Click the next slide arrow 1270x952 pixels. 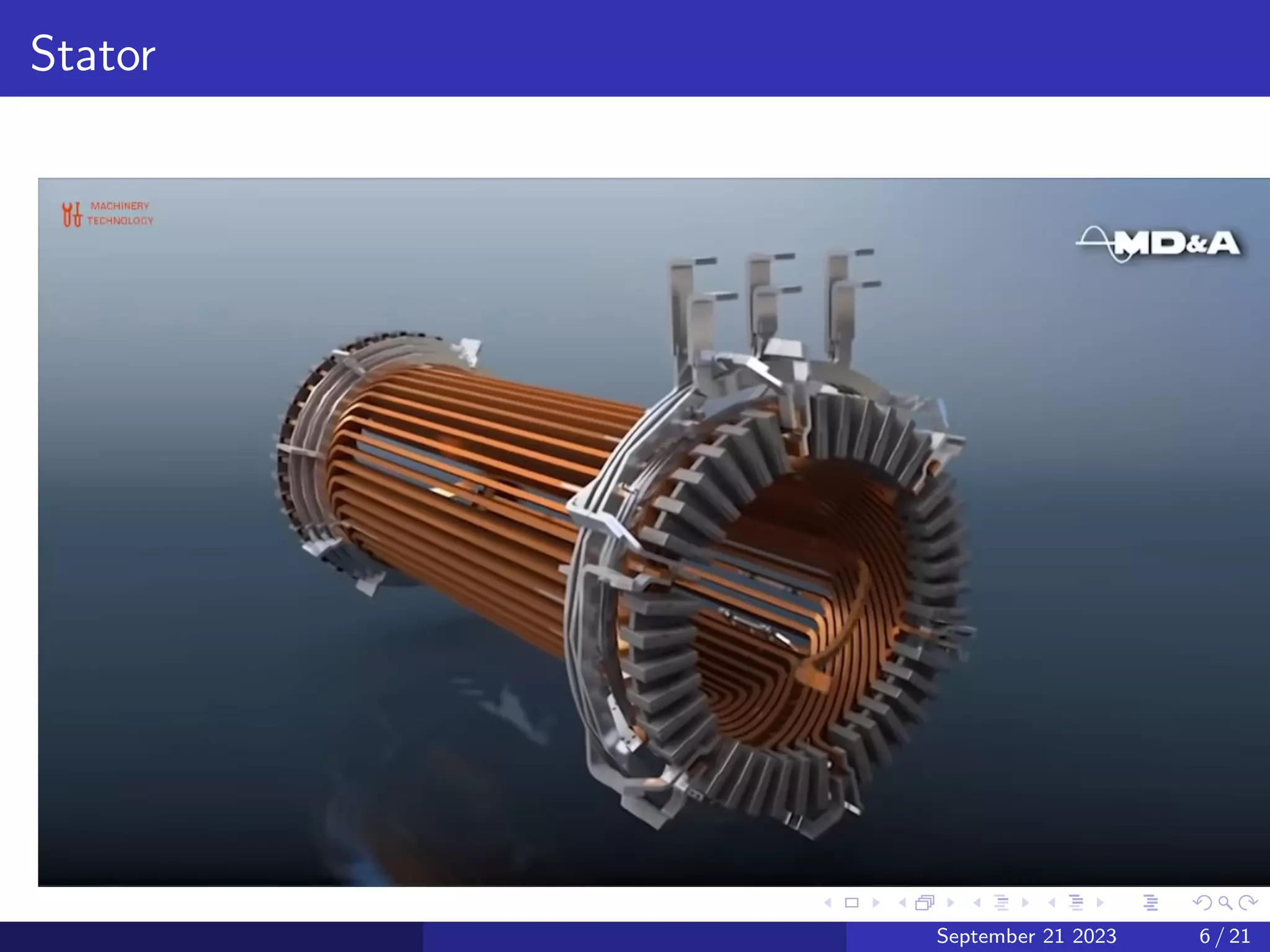(x=876, y=903)
